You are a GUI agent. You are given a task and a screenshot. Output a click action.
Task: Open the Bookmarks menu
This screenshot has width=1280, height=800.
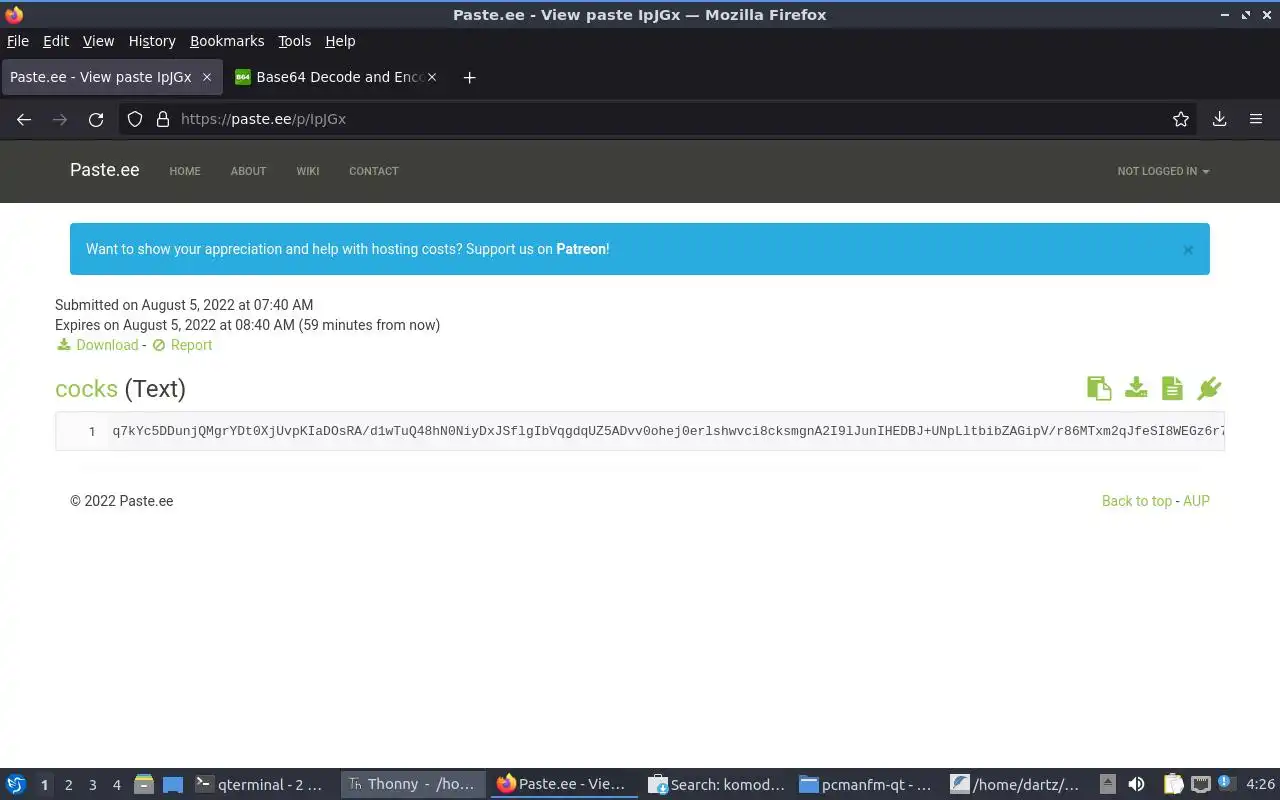227,41
